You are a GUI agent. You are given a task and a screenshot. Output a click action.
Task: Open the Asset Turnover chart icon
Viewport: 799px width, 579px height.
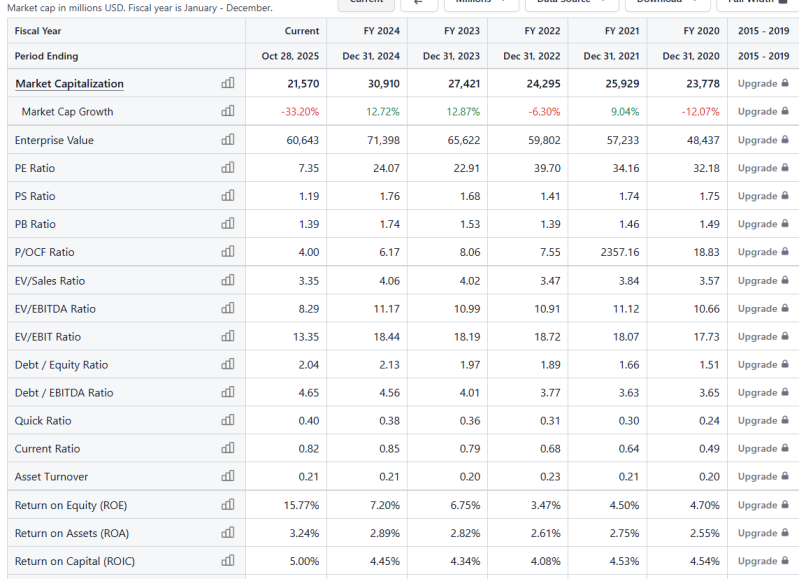(x=227, y=477)
